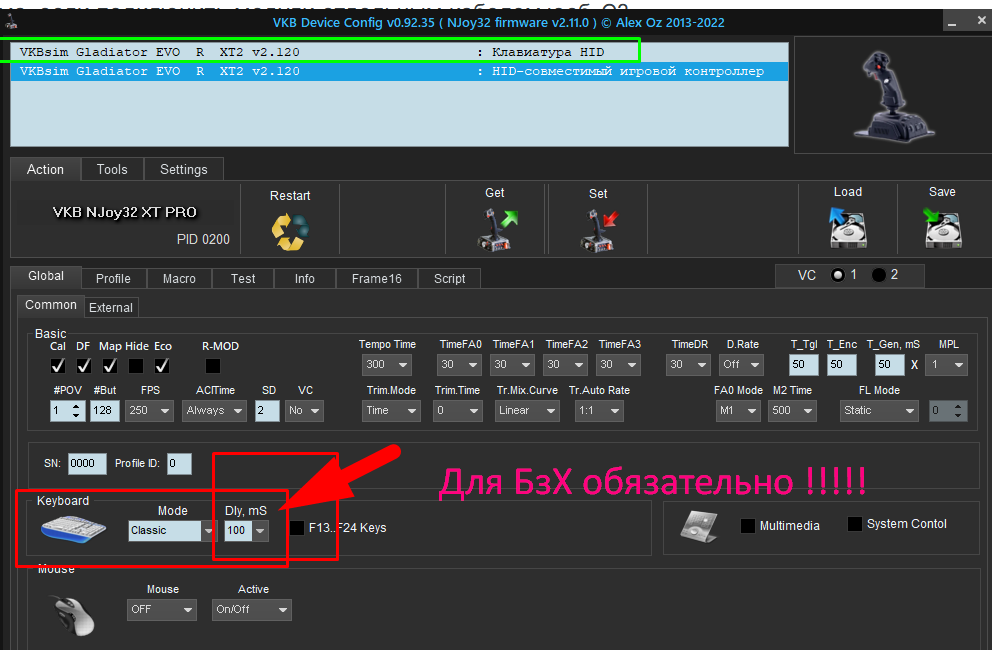Click the Restart device icon

coord(290,232)
